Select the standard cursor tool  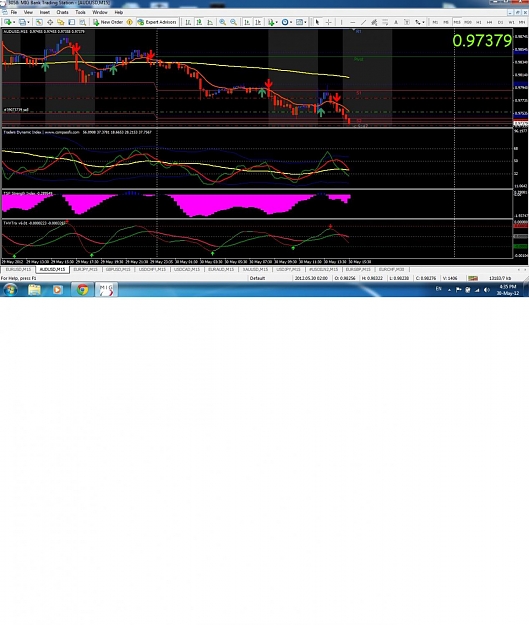coord(317,22)
